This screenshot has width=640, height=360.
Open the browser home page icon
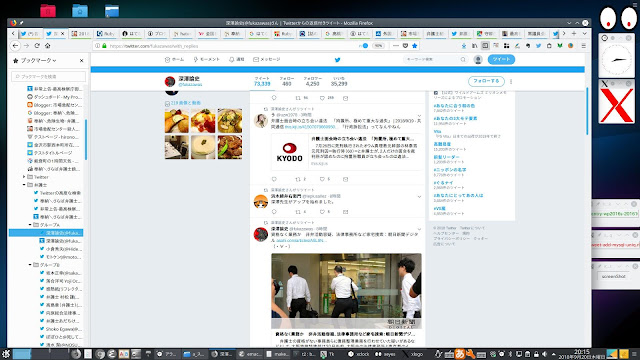point(47,46)
